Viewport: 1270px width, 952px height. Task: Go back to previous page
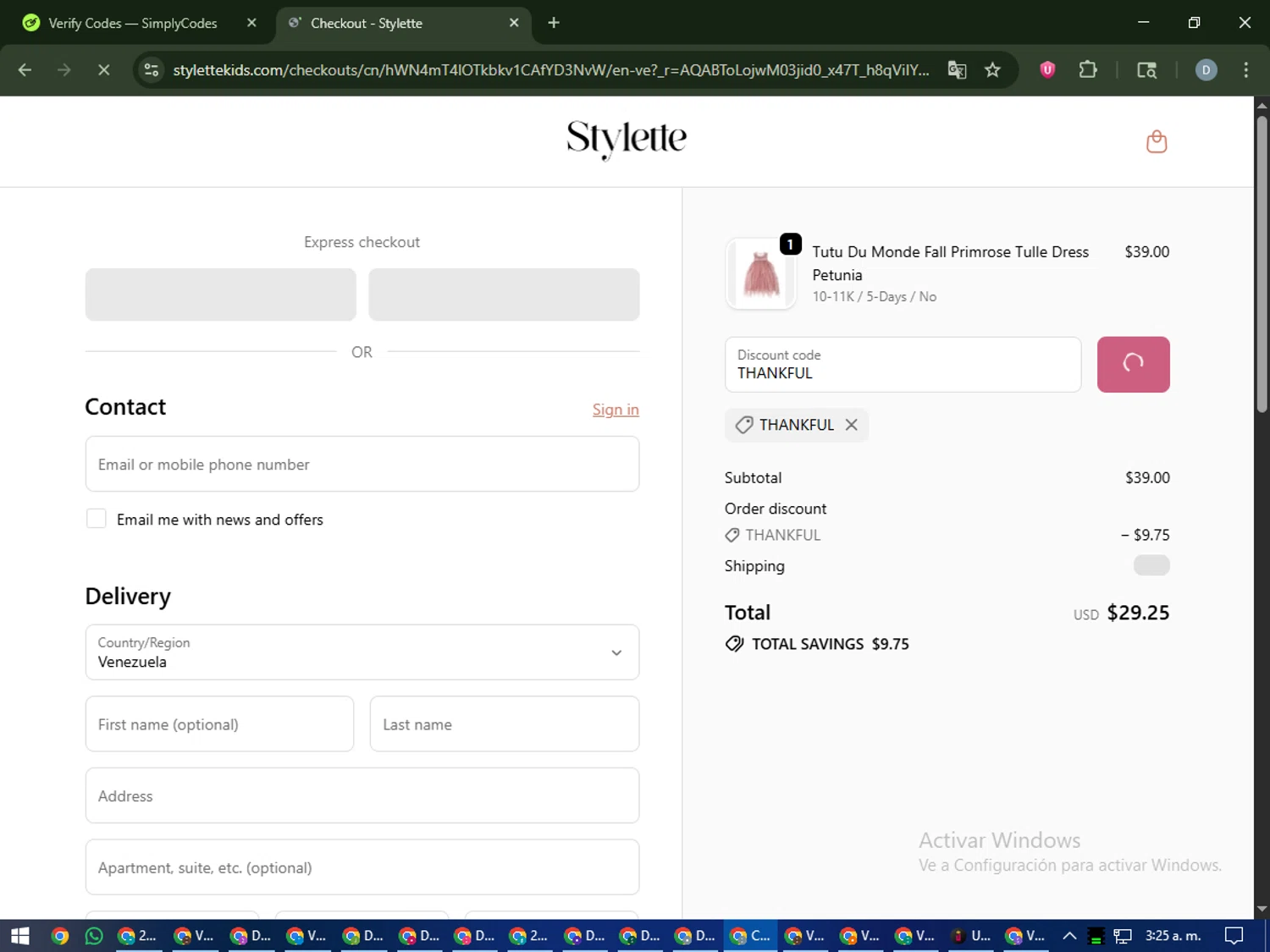25,70
